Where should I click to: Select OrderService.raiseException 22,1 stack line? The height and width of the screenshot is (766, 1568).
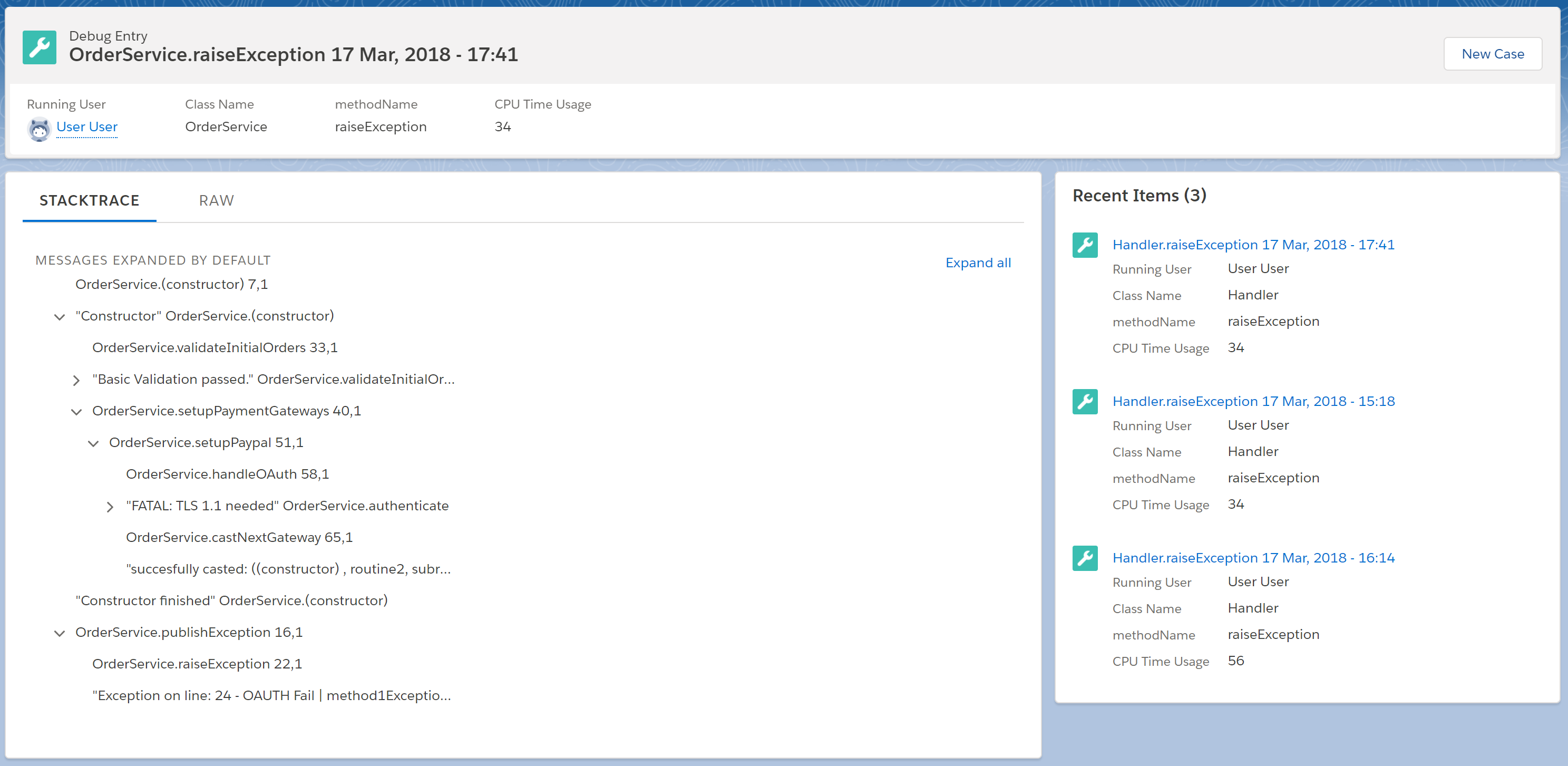tap(197, 664)
